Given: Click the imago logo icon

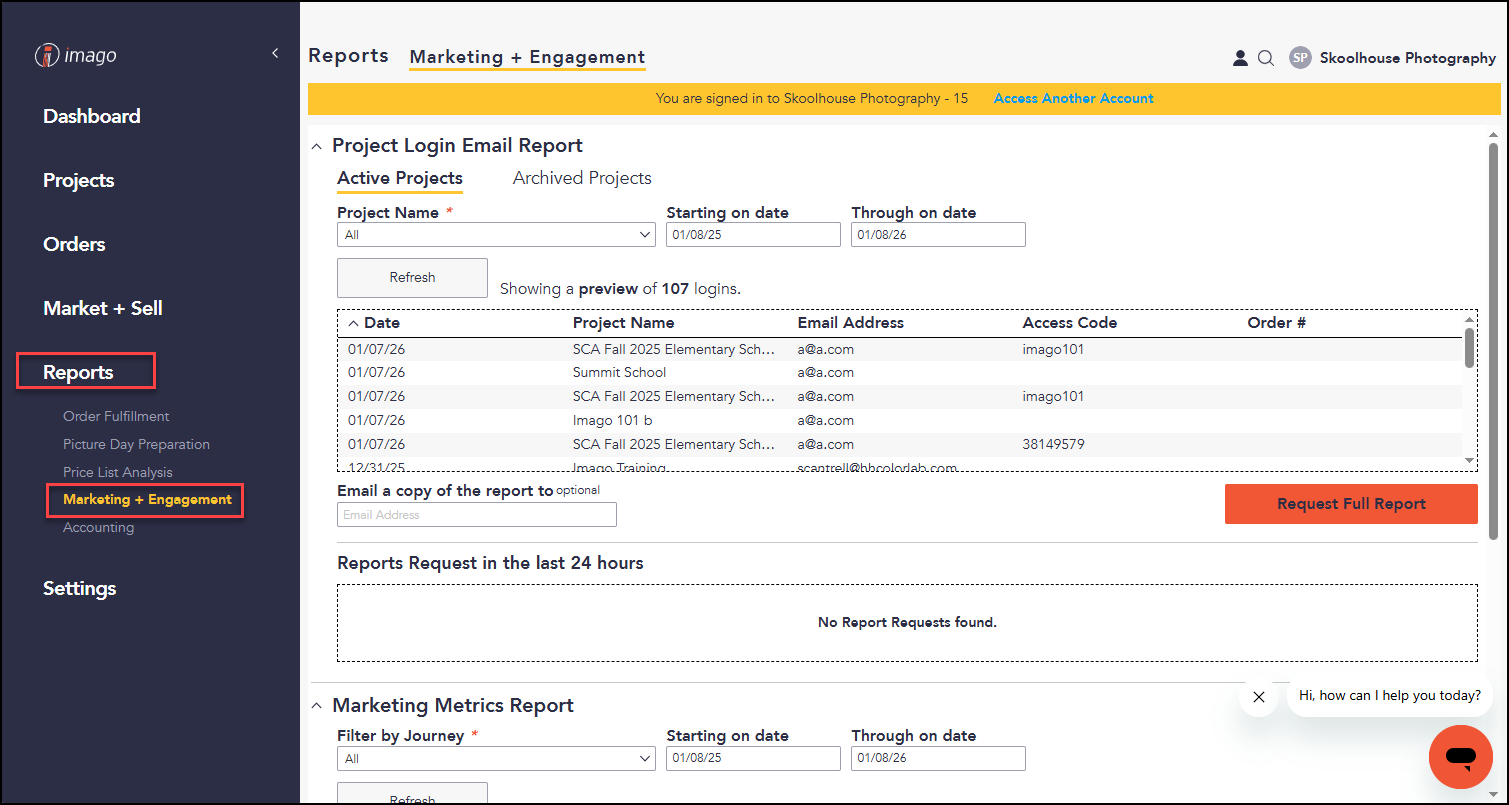Looking at the screenshot, I should (47, 56).
